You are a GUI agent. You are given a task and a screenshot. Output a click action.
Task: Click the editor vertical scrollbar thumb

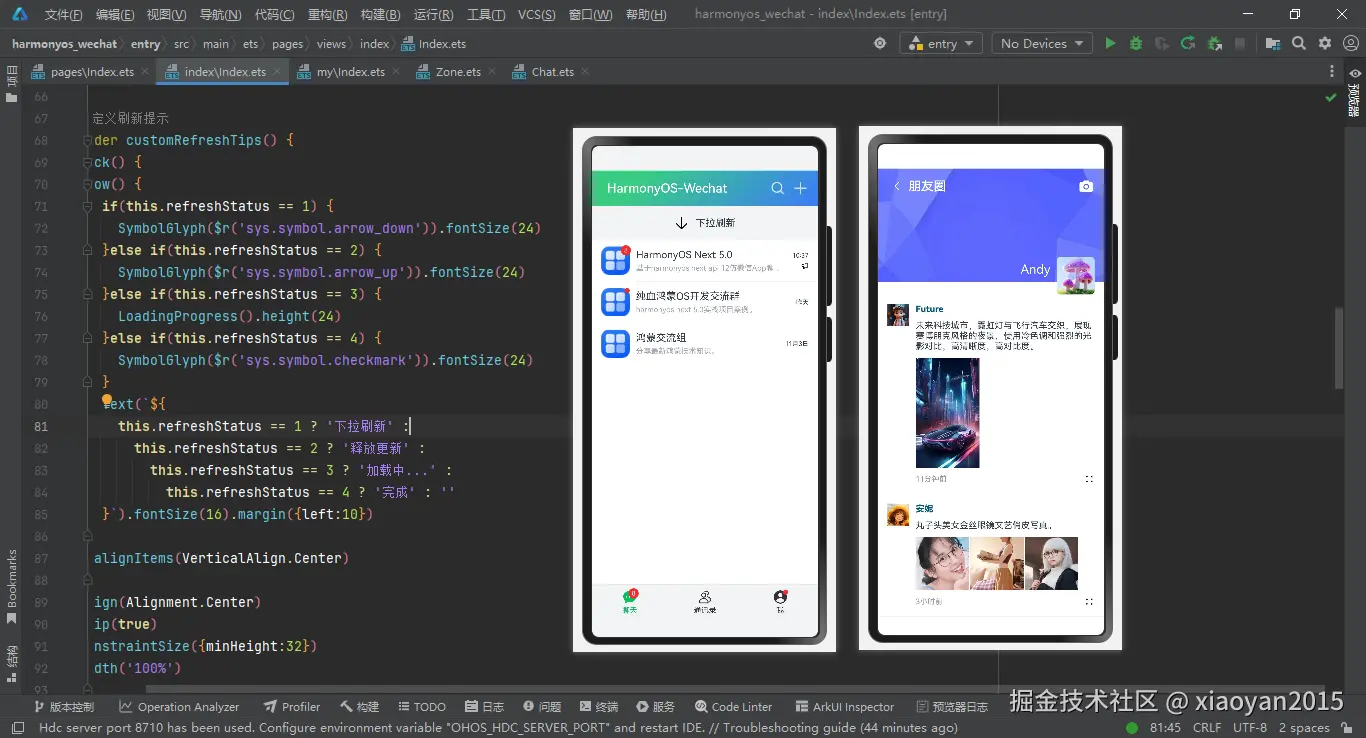click(x=1339, y=348)
